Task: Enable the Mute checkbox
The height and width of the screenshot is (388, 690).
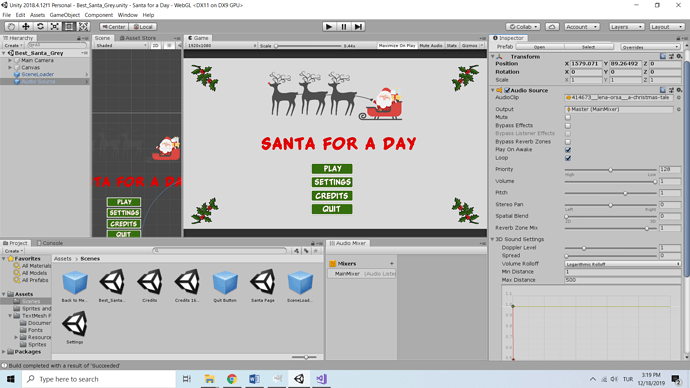Action: (x=568, y=117)
